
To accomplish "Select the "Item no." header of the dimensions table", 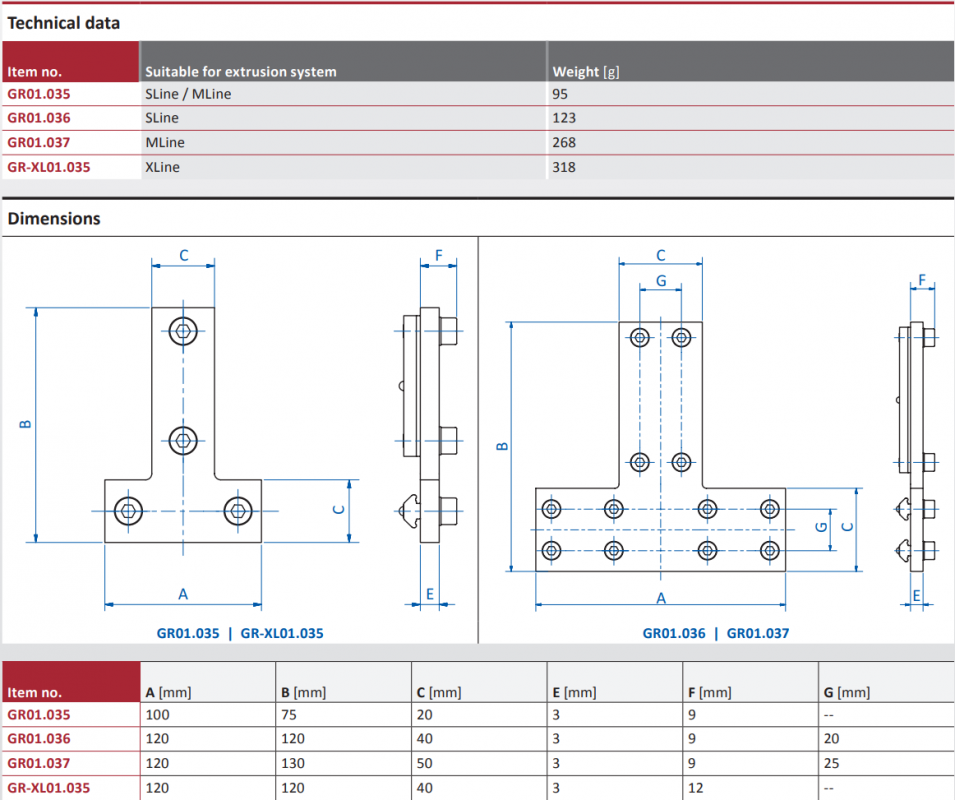I will [x=35, y=692].
